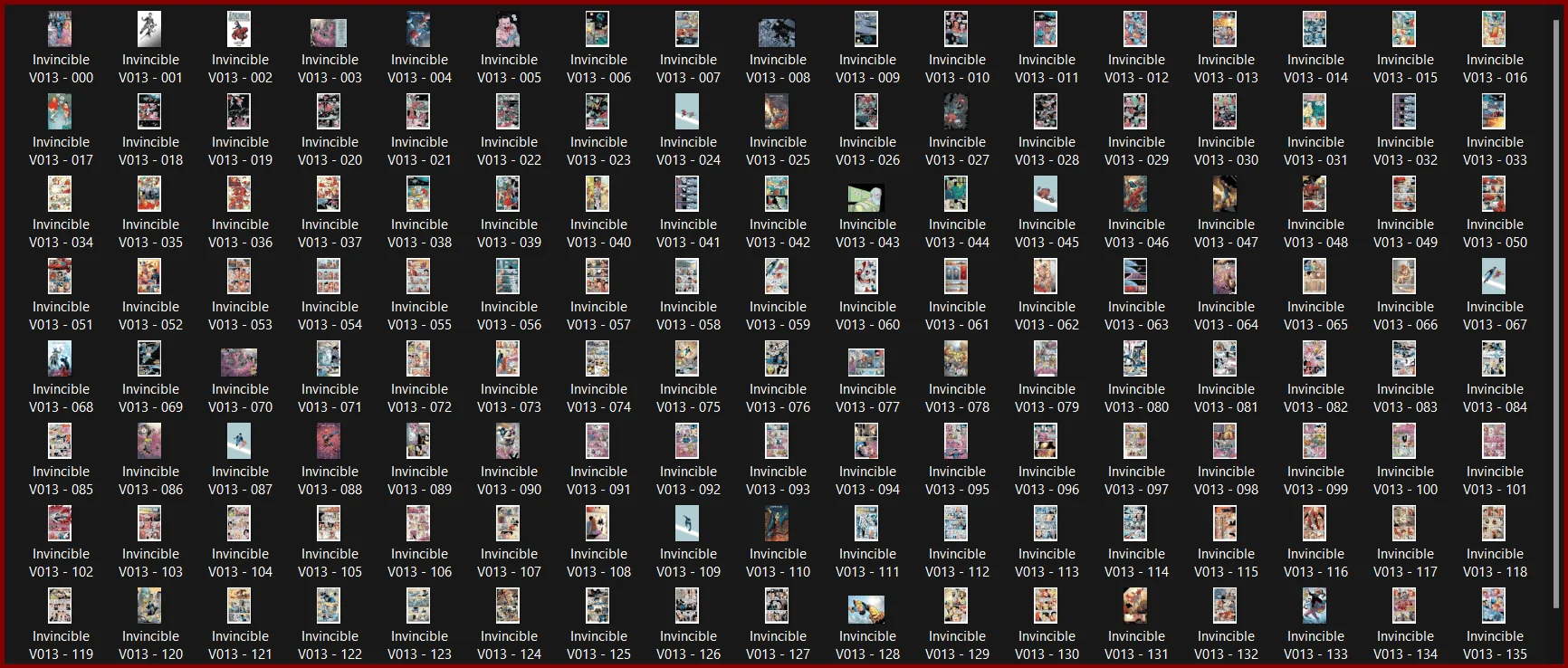
Task: Select the Invincible V013 - 043 thumbnail
Action: (x=866, y=197)
